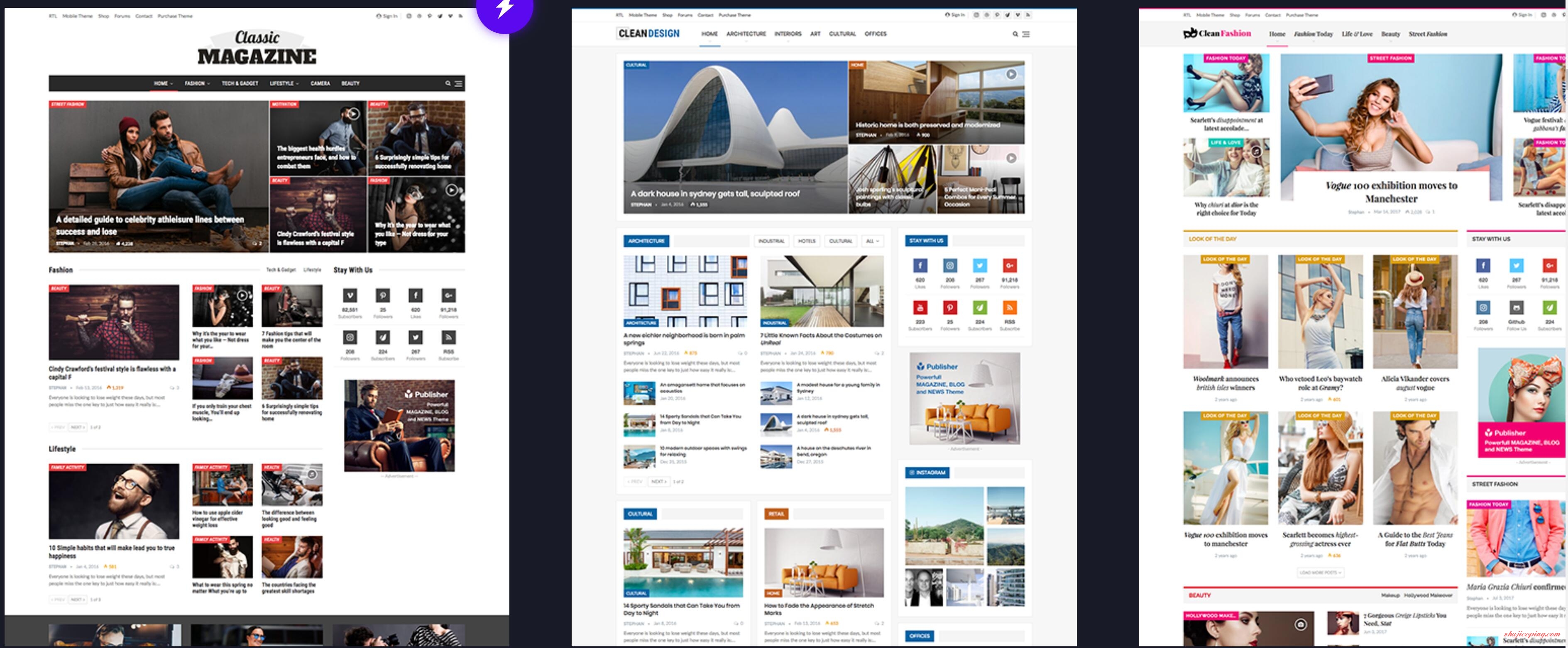Open Life & Love in Clean Fashion menu
Screen dimensions: 1568x648
[1357, 34]
